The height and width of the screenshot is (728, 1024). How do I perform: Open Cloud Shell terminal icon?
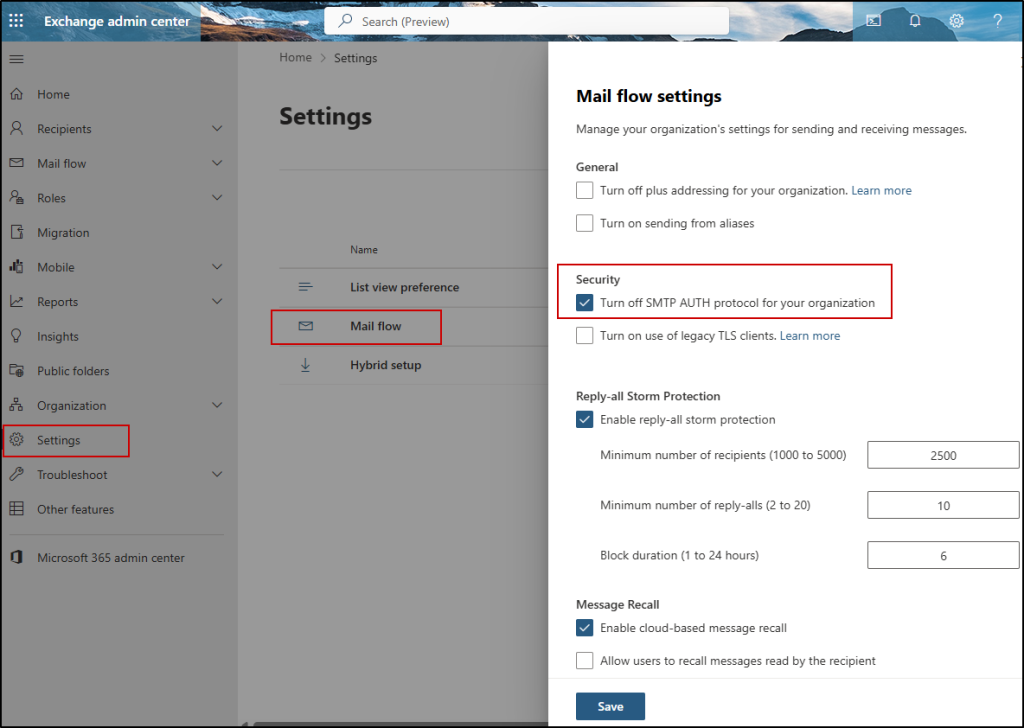click(x=874, y=21)
